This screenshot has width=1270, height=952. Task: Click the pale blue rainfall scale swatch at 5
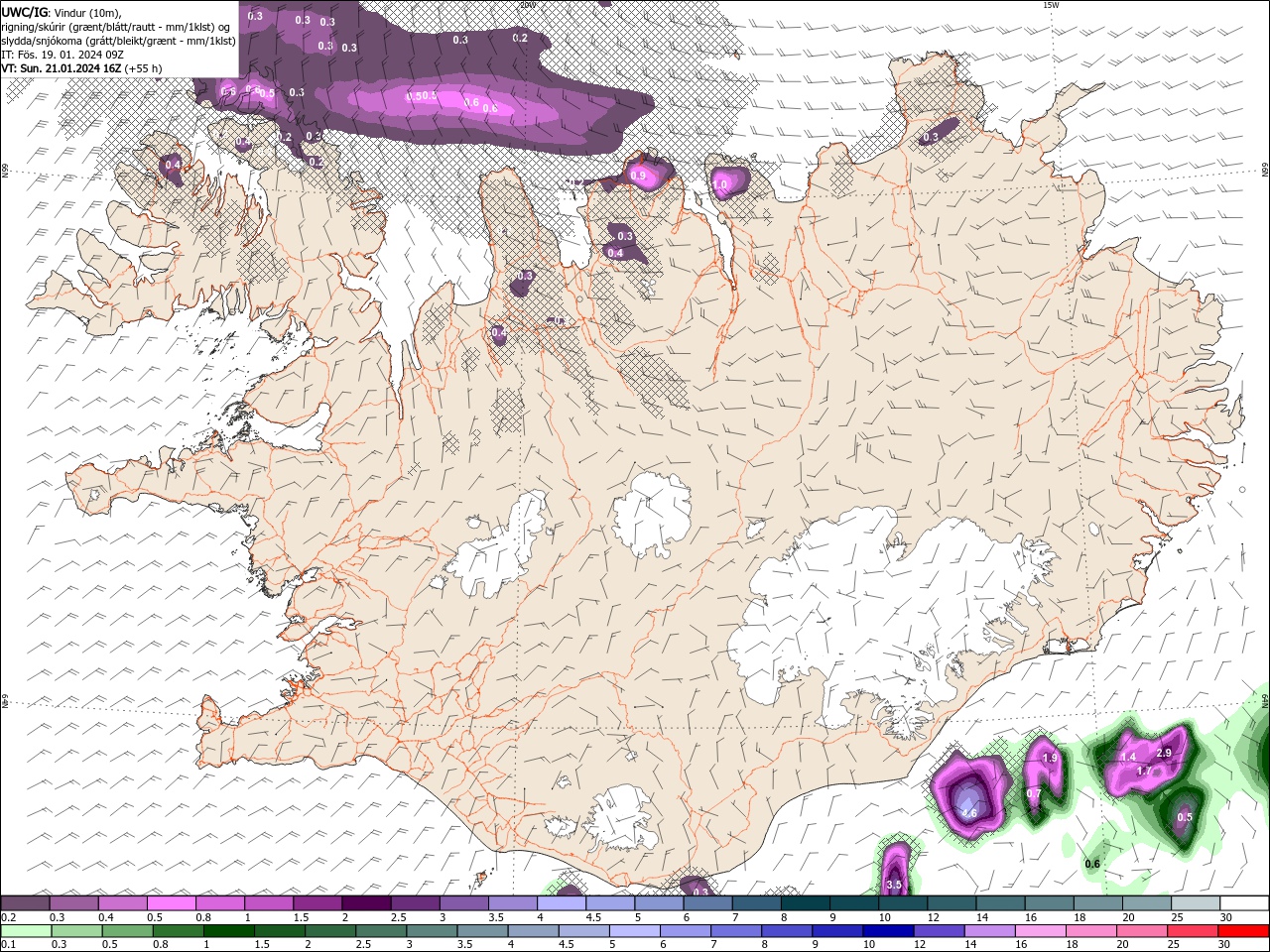635,931
